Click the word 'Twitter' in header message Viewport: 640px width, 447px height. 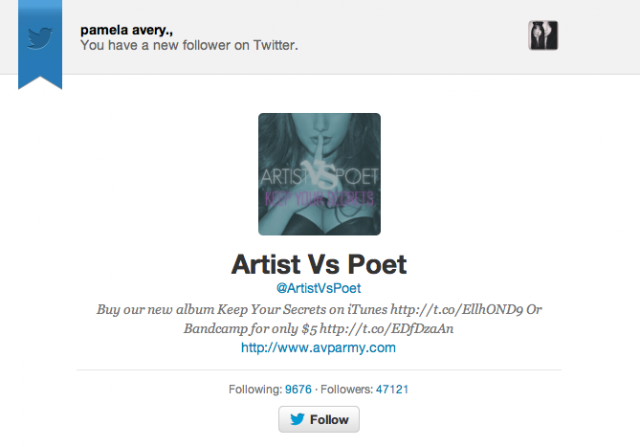coord(276,45)
